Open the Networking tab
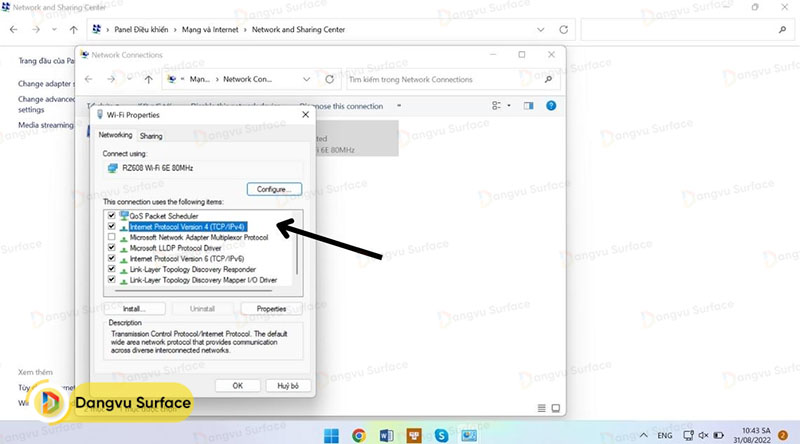Viewport: 800px width, 444px height. coord(115,135)
